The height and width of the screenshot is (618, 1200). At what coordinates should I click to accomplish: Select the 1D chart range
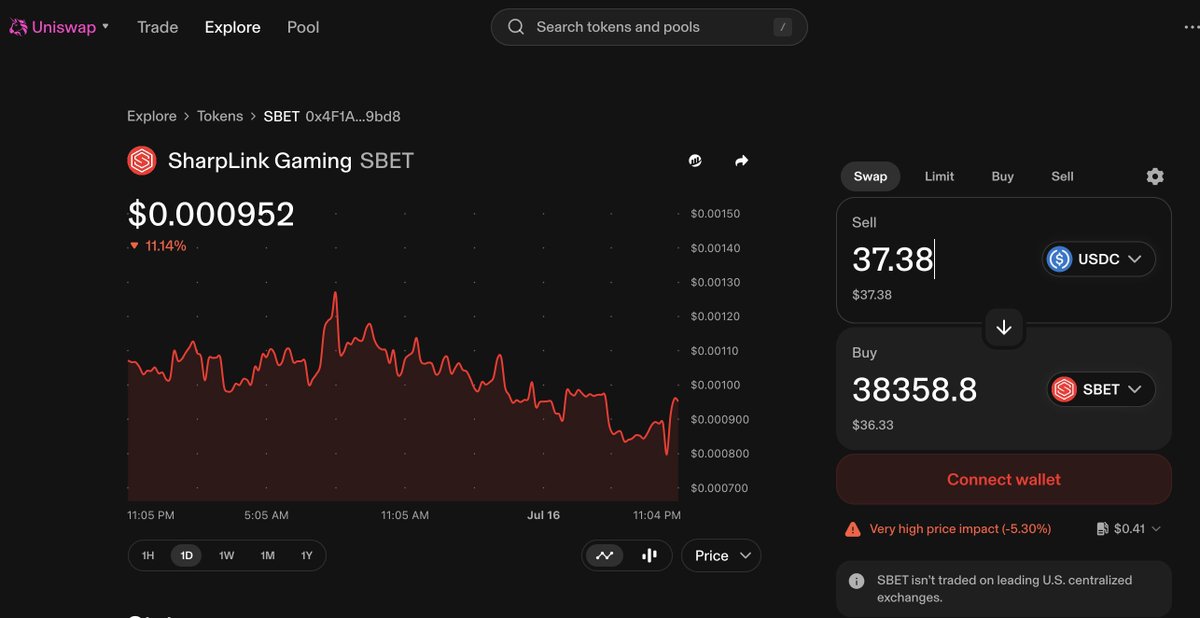coord(187,555)
